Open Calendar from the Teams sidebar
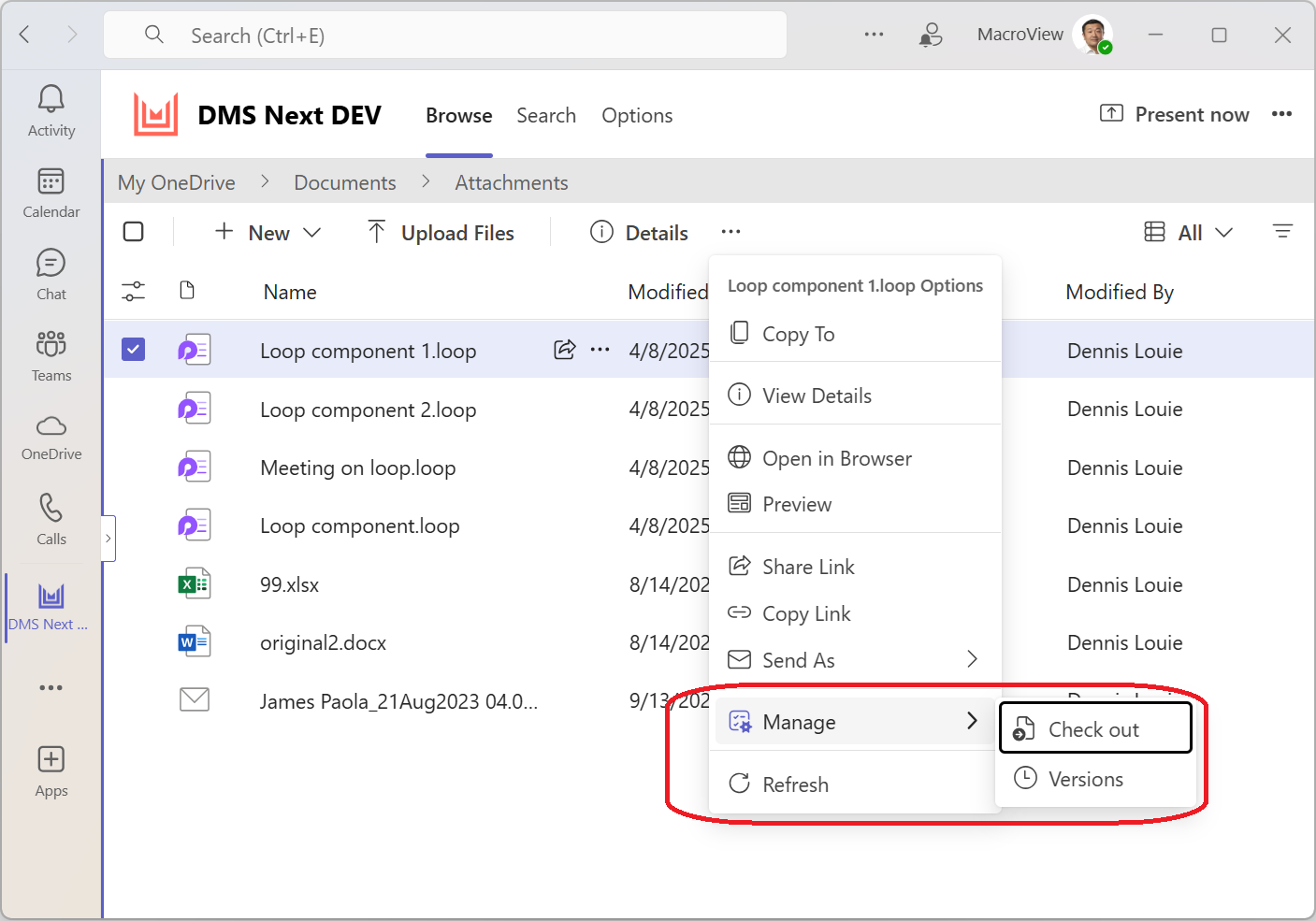 point(51,193)
